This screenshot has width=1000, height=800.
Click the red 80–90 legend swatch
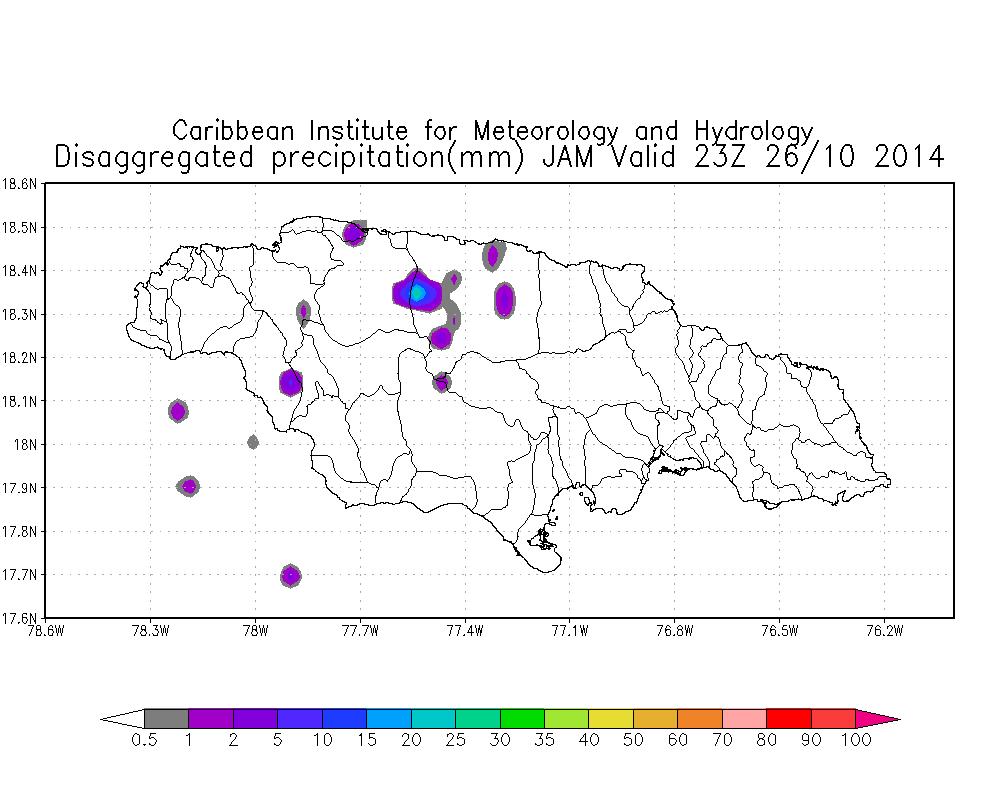pos(789,718)
